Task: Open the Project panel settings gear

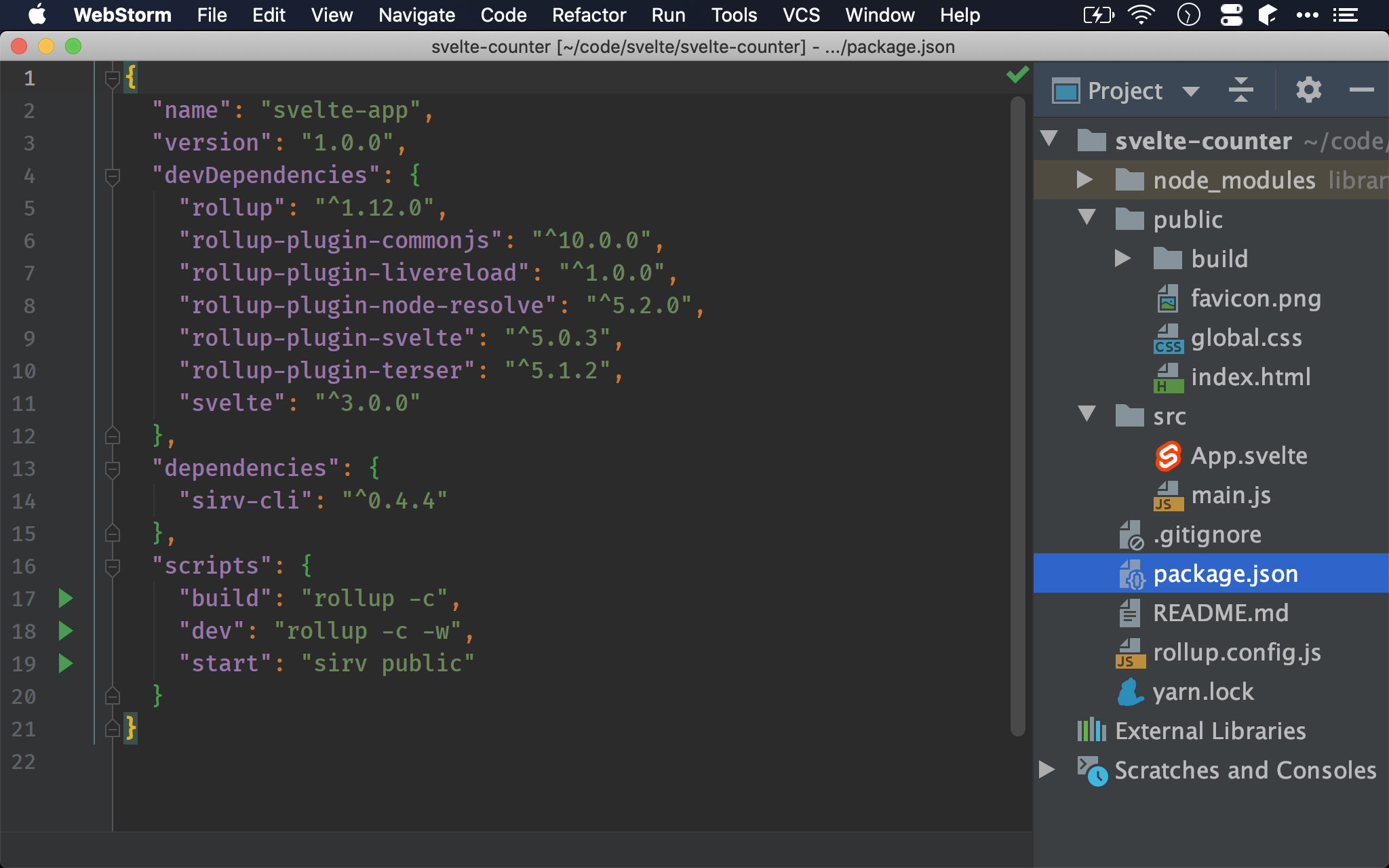Action: [1308, 90]
